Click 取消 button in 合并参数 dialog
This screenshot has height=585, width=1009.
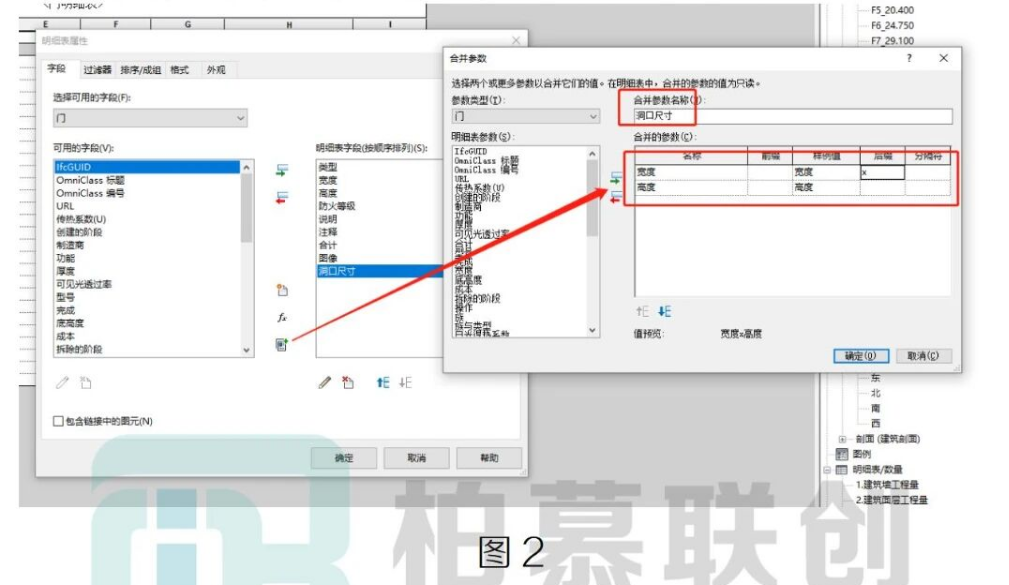point(923,356)
